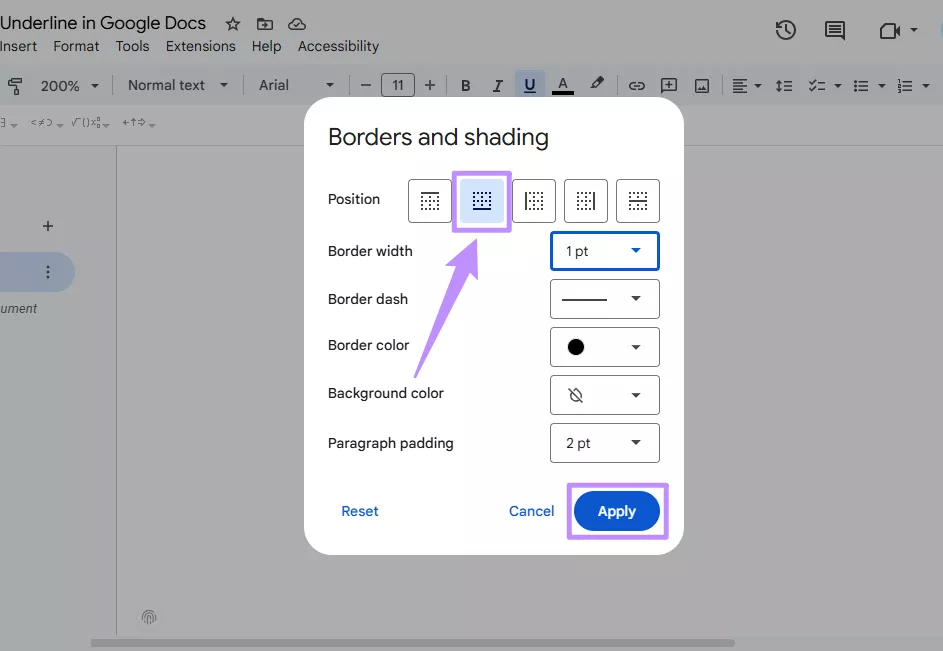Click the insert link icon
Viewport: 943px width, 651px height.
coord(636,85)
